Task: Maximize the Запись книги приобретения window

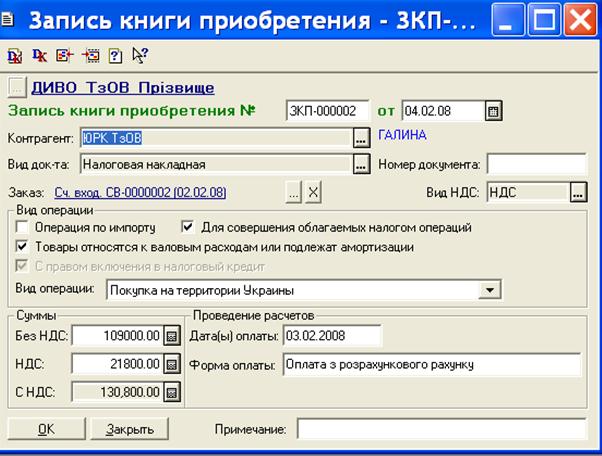Action: [544, 19]
